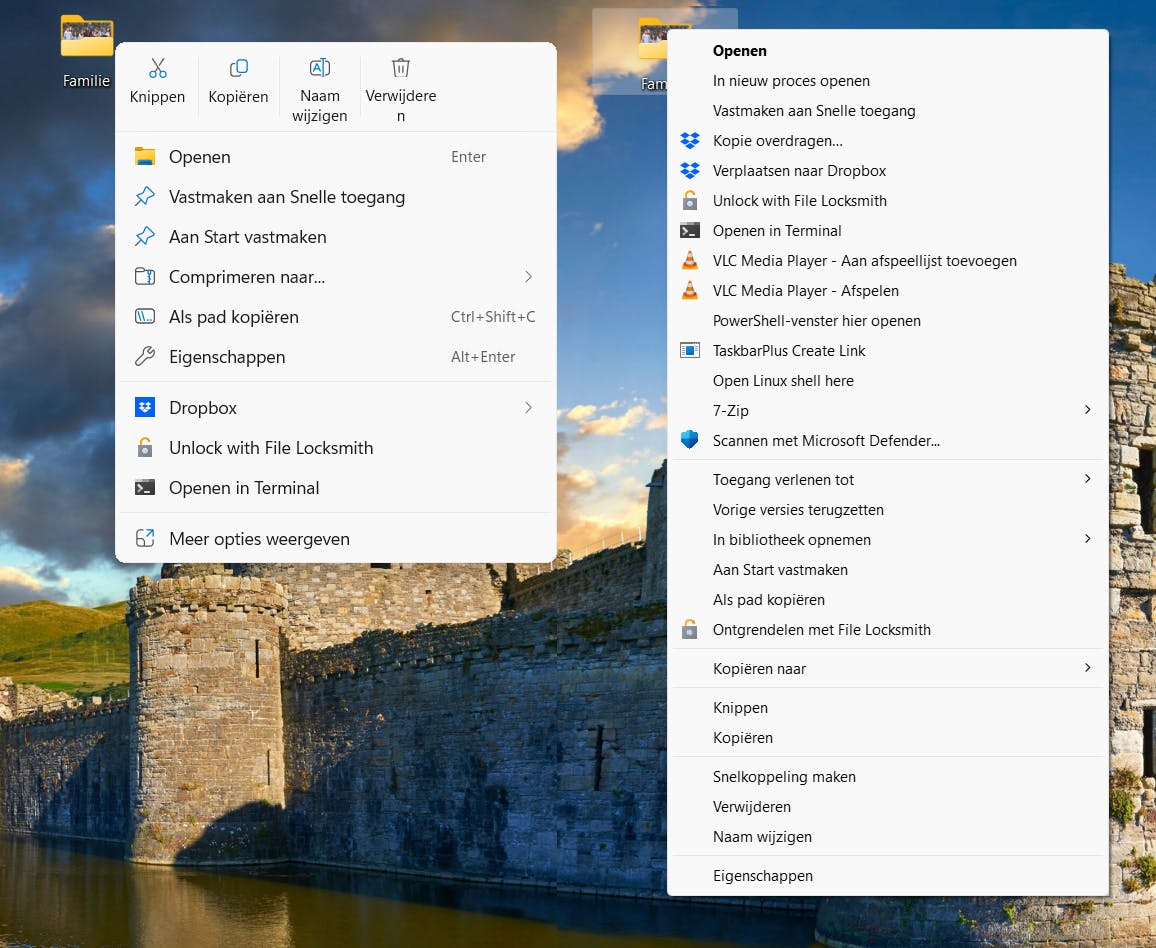The width and height of the screenshot is (1156, 948).
Task: Click the trash can Verwijderen icon
Action: [x=400, y=69]
